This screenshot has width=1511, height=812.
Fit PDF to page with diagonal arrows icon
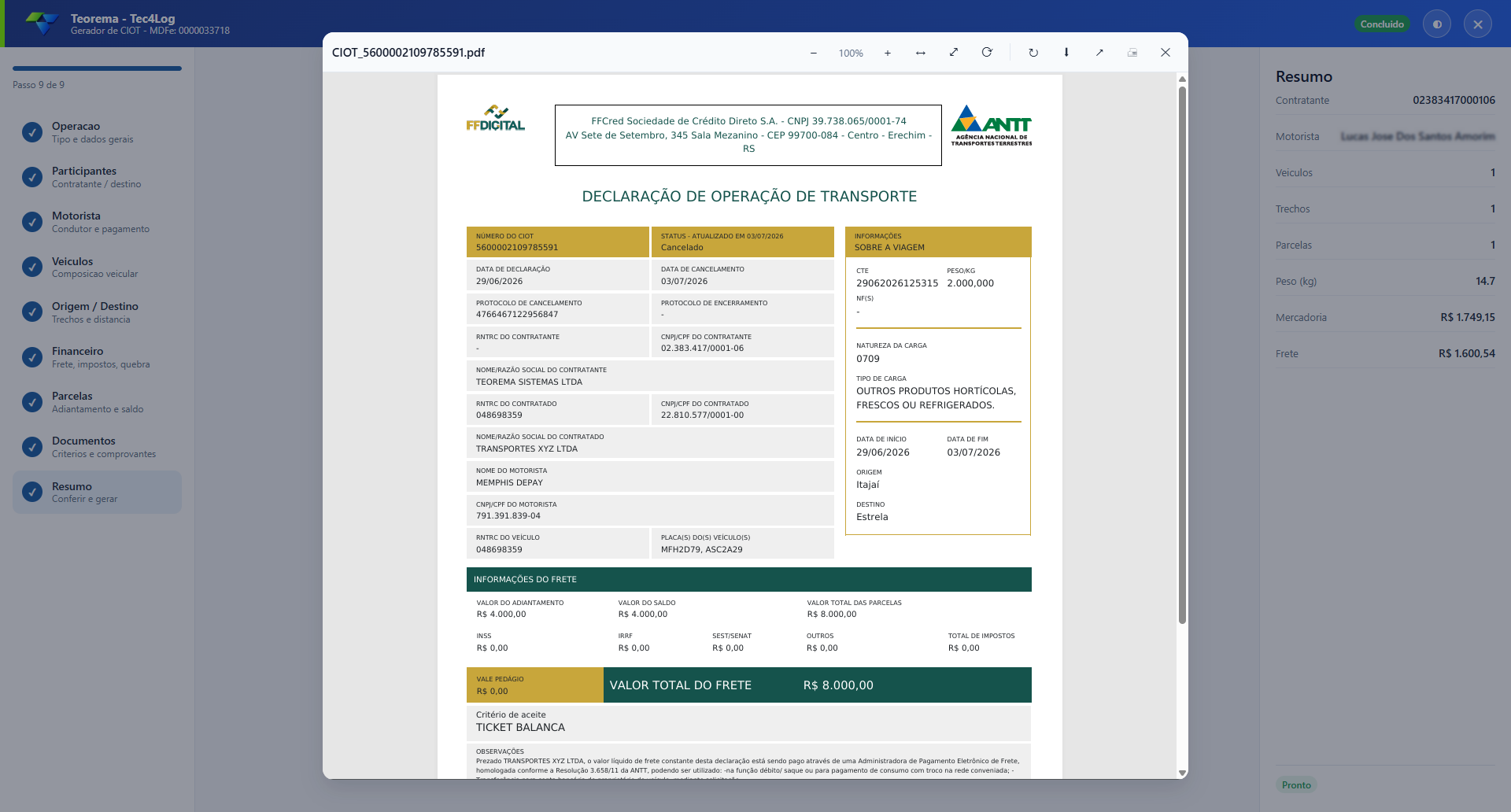click(x=954, y=53)
